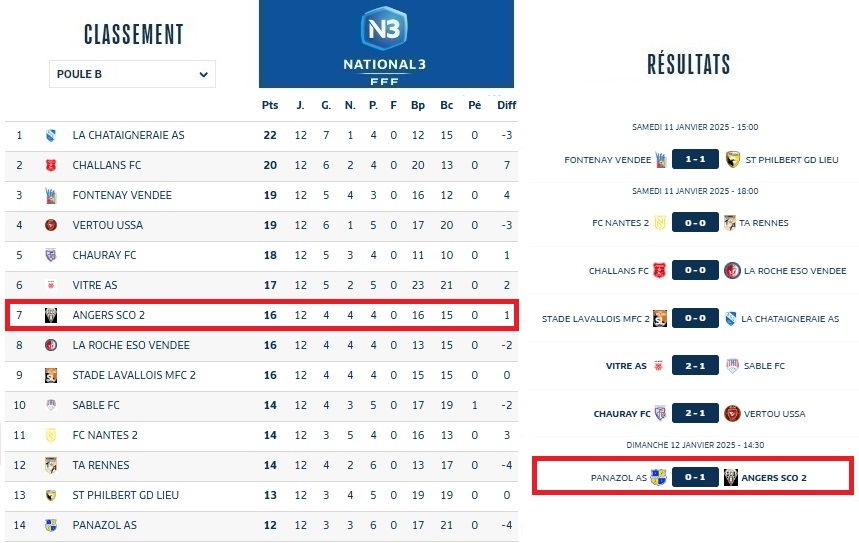Click the Sable FC crest in results
Screen dimensions: 859x543
731,366
